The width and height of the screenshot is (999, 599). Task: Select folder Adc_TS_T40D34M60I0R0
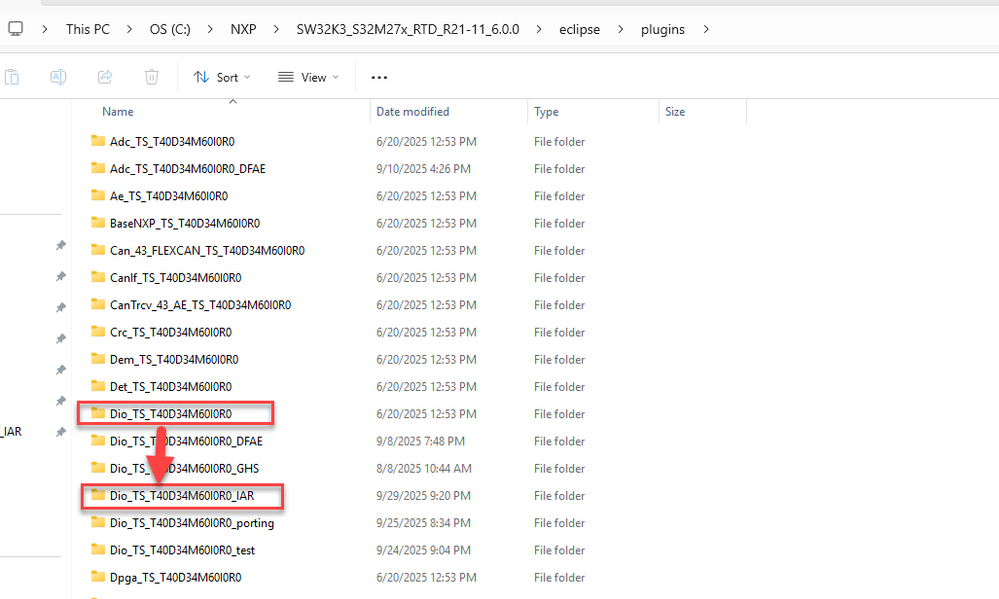click(172, 141)
